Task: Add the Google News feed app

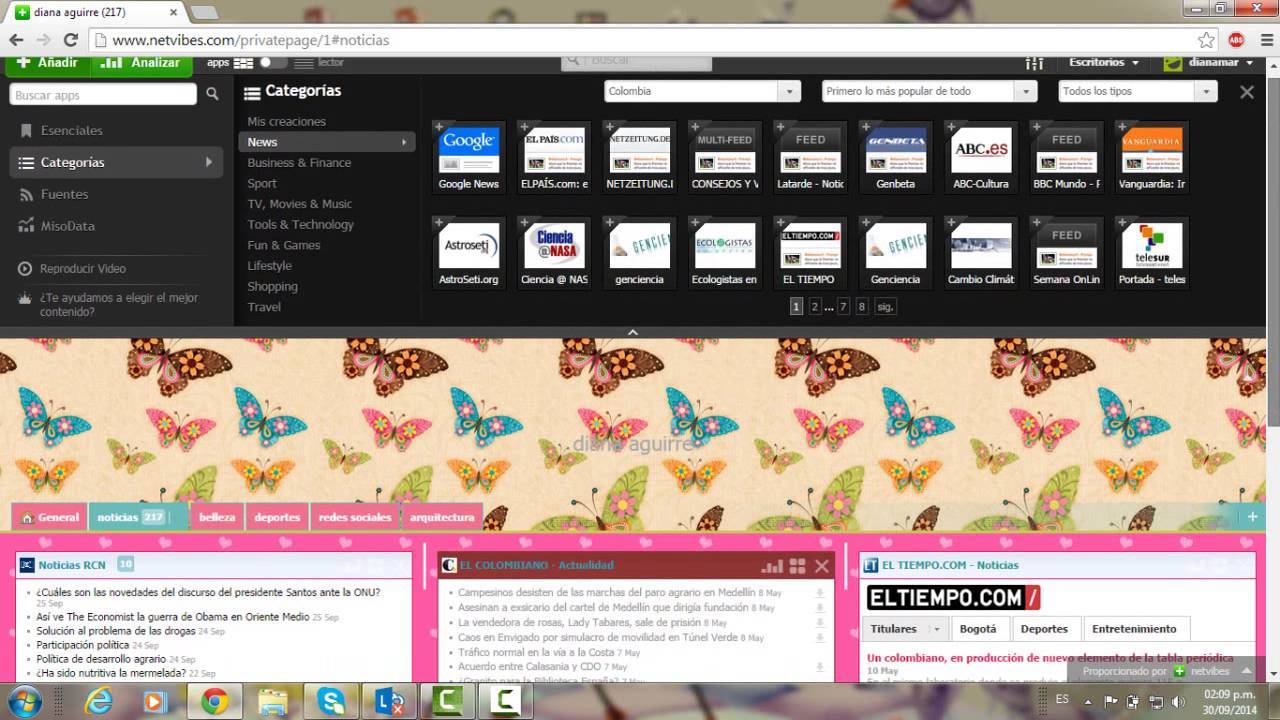Action: click(x=440, y=127)
